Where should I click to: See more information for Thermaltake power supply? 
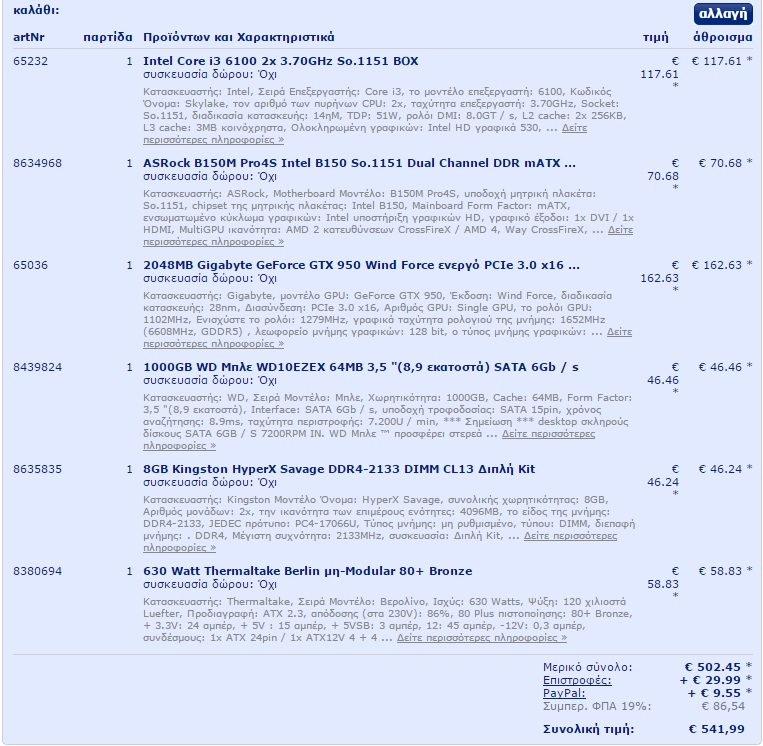[482, 637]
